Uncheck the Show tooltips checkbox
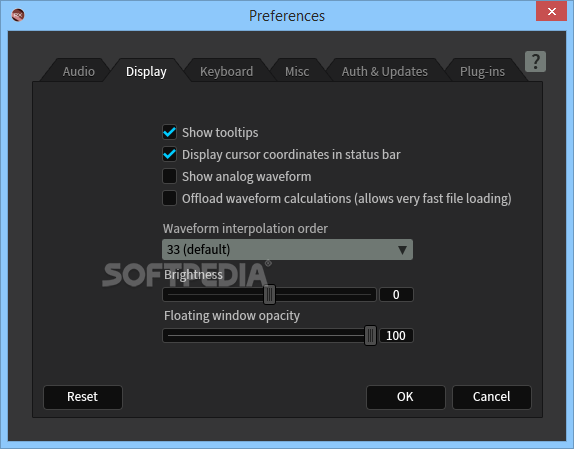The image size is (574, 449). (169, 132)
